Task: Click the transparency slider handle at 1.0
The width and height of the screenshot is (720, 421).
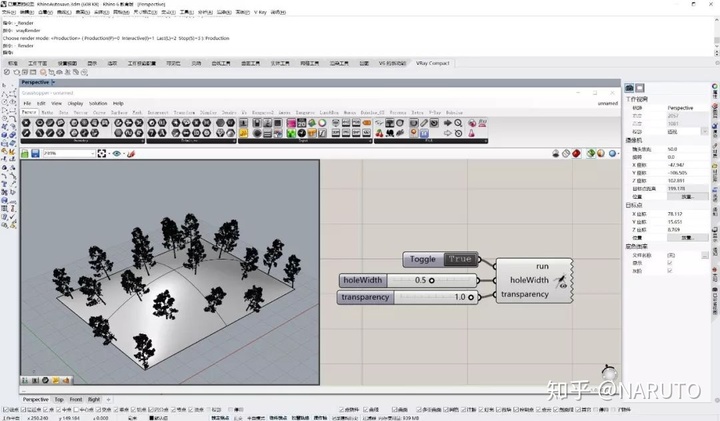Action: pyautogui.click(x=471, y=298)
